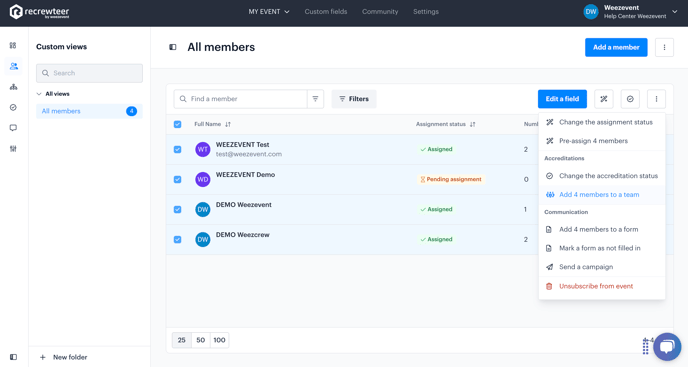Choose Add 4 members to a form
Screen dimensions: 688x367
click(x=602, y=229)
